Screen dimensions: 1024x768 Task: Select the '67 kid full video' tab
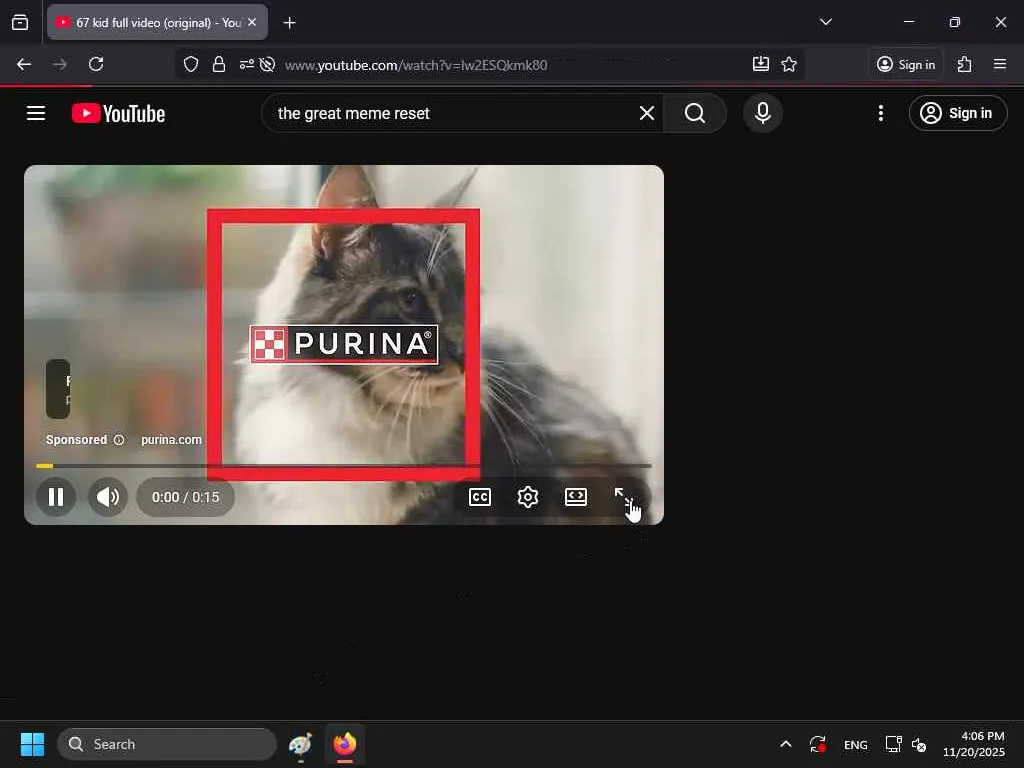157,22
